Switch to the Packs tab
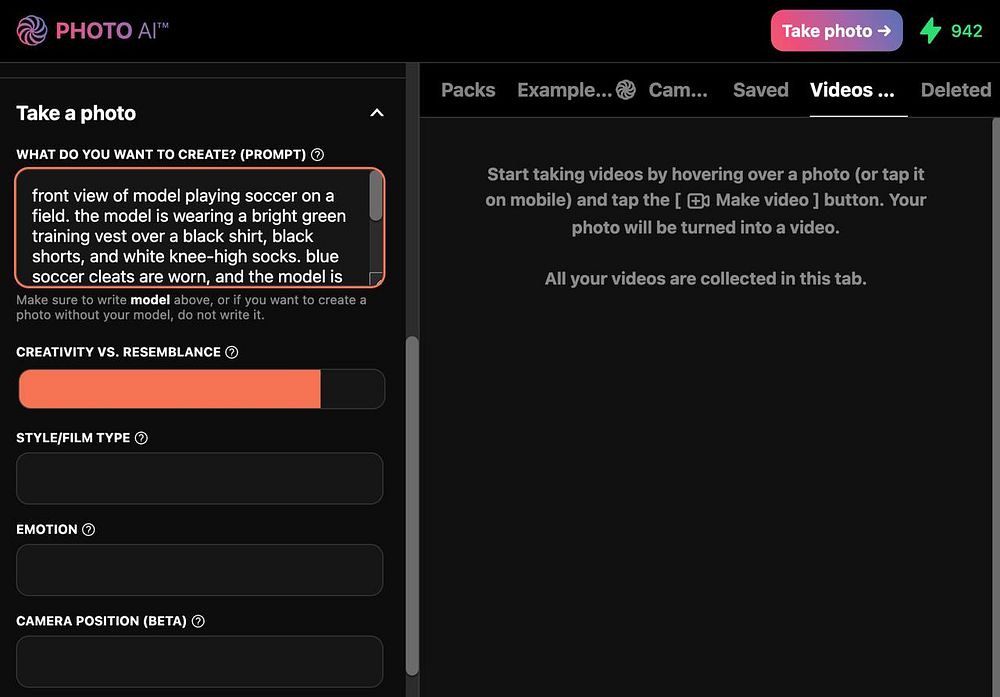Screen dimensions: 1000x697 pyautogui.click(x=468, y=90)
